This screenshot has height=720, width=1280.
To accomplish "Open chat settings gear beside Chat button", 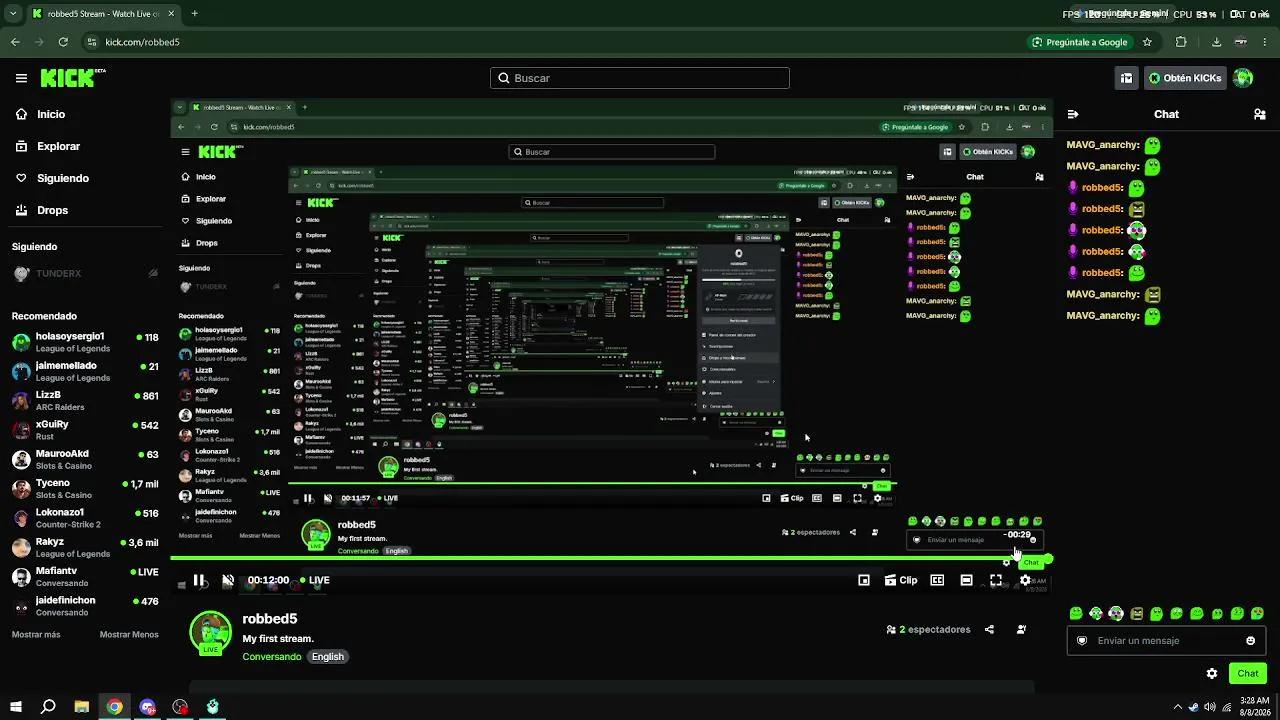I will pos(1212,674).
